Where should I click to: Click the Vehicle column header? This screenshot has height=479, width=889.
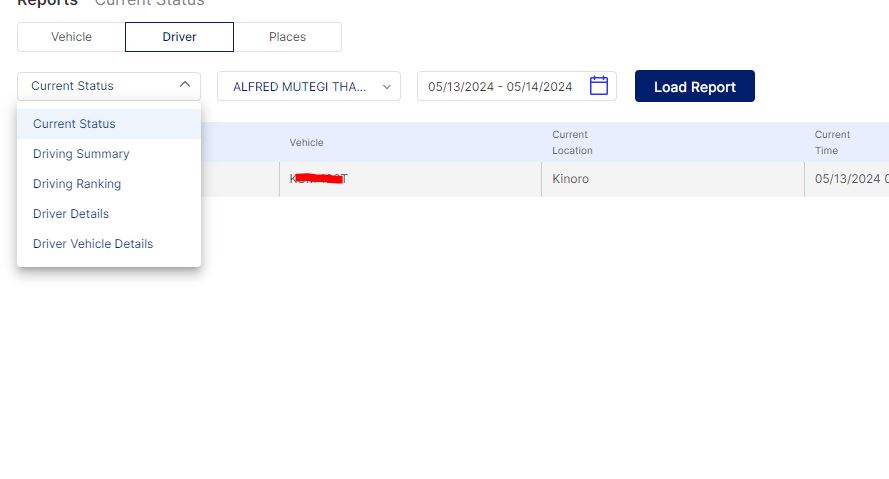pyautogui.click(x=307, y=143)
